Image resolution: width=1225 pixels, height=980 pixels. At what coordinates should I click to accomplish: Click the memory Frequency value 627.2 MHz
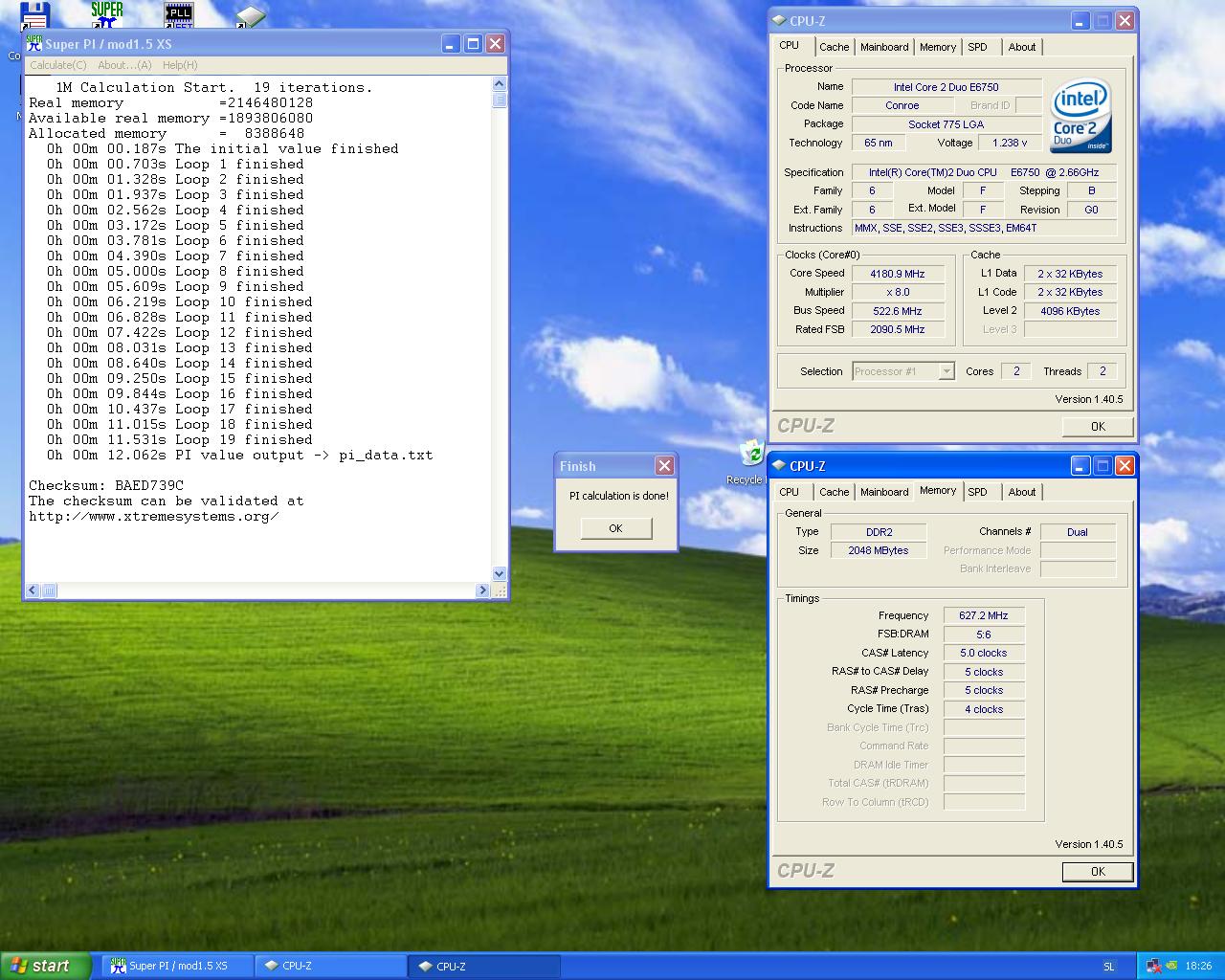tap(984, 616)
